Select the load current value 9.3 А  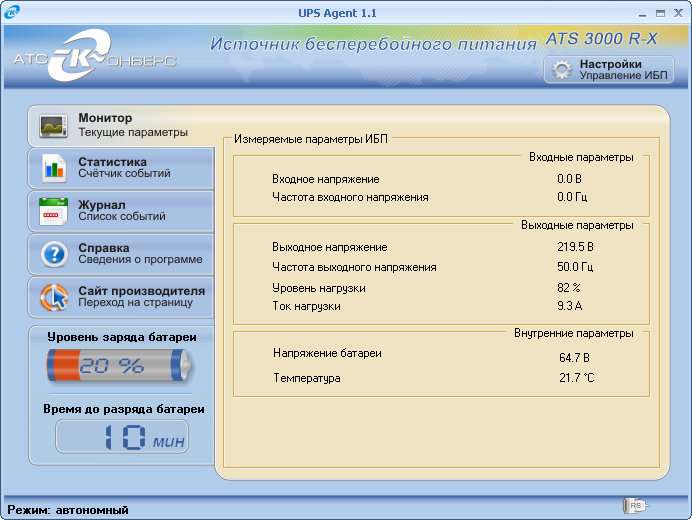tap(569, 306)
